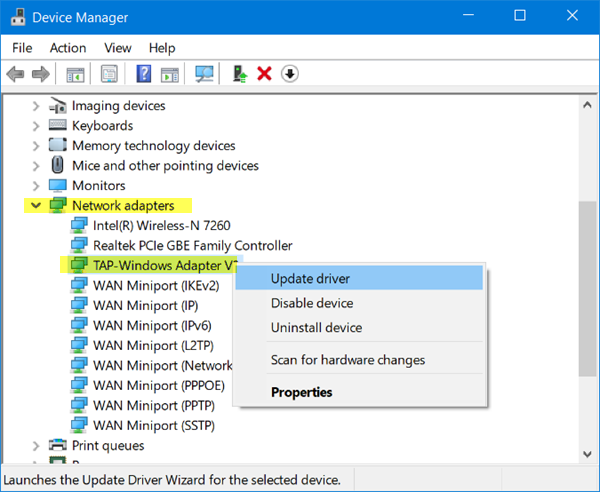Expand the Imaging devices category

pyautogui.click(x=37, y=106)
